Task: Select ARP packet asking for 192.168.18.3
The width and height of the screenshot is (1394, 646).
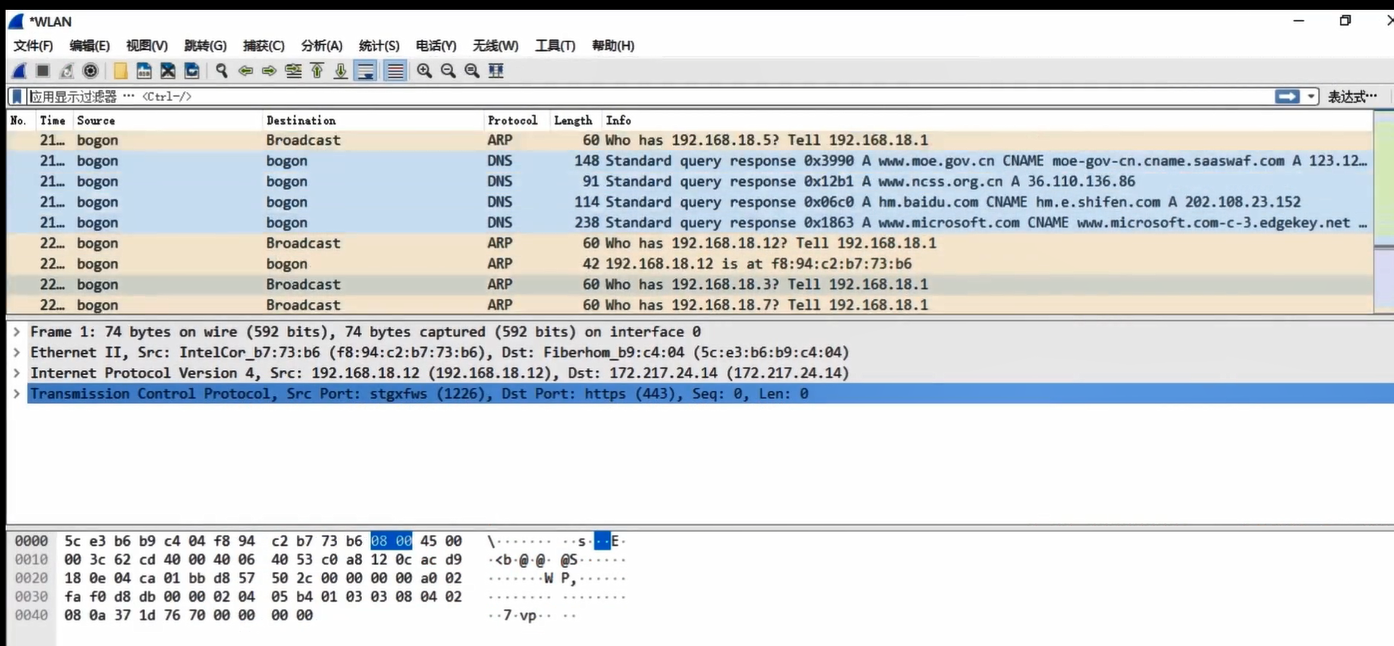Action: pos(690,285)
